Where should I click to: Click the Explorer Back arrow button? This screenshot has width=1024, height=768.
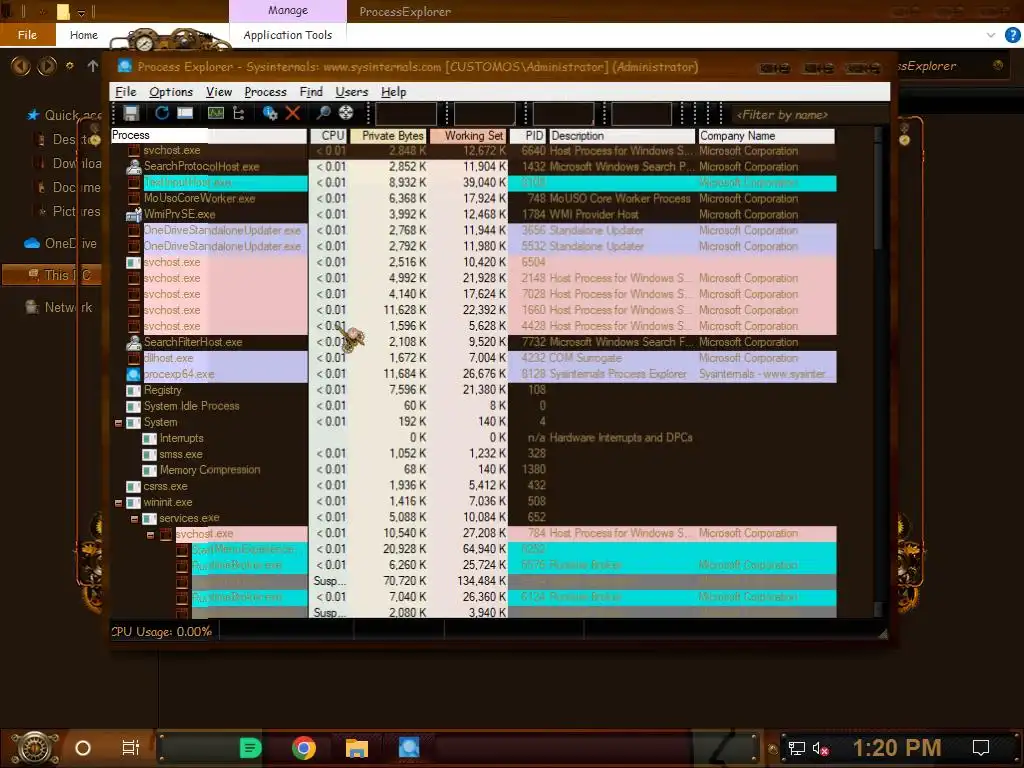(x=21, y=66)
